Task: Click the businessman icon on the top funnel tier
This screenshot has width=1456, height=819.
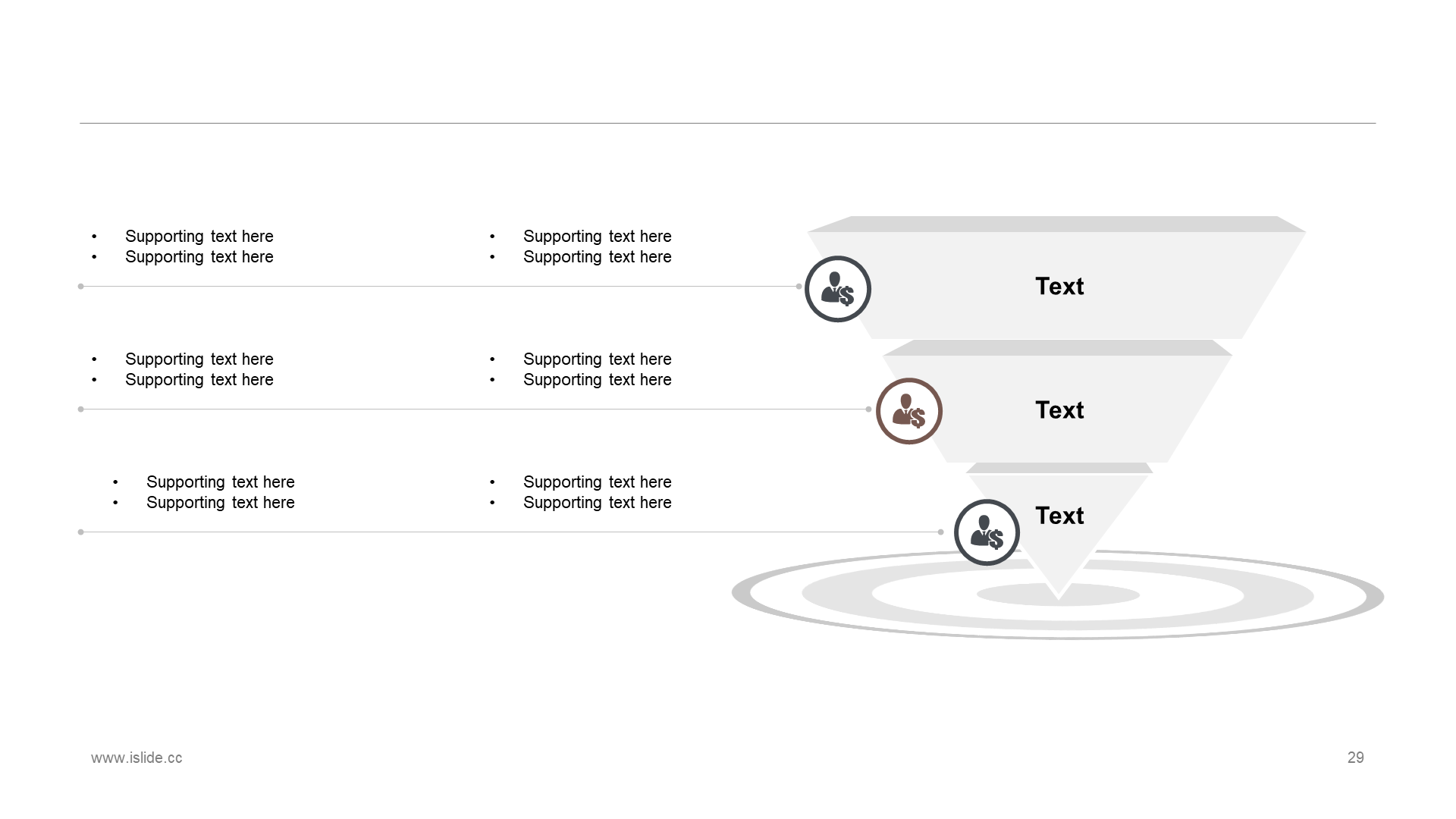Action: (837, 289)
